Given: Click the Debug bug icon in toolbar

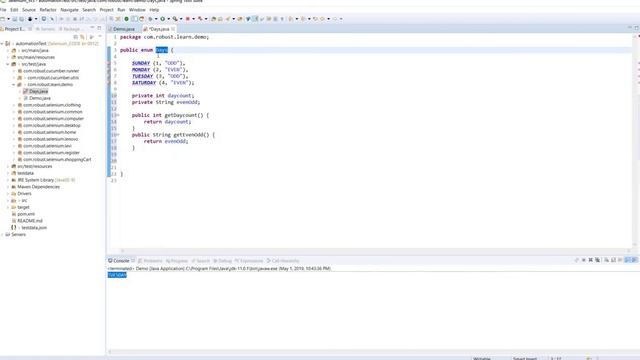Looking at the screenshot, I should tap(151, 19).
